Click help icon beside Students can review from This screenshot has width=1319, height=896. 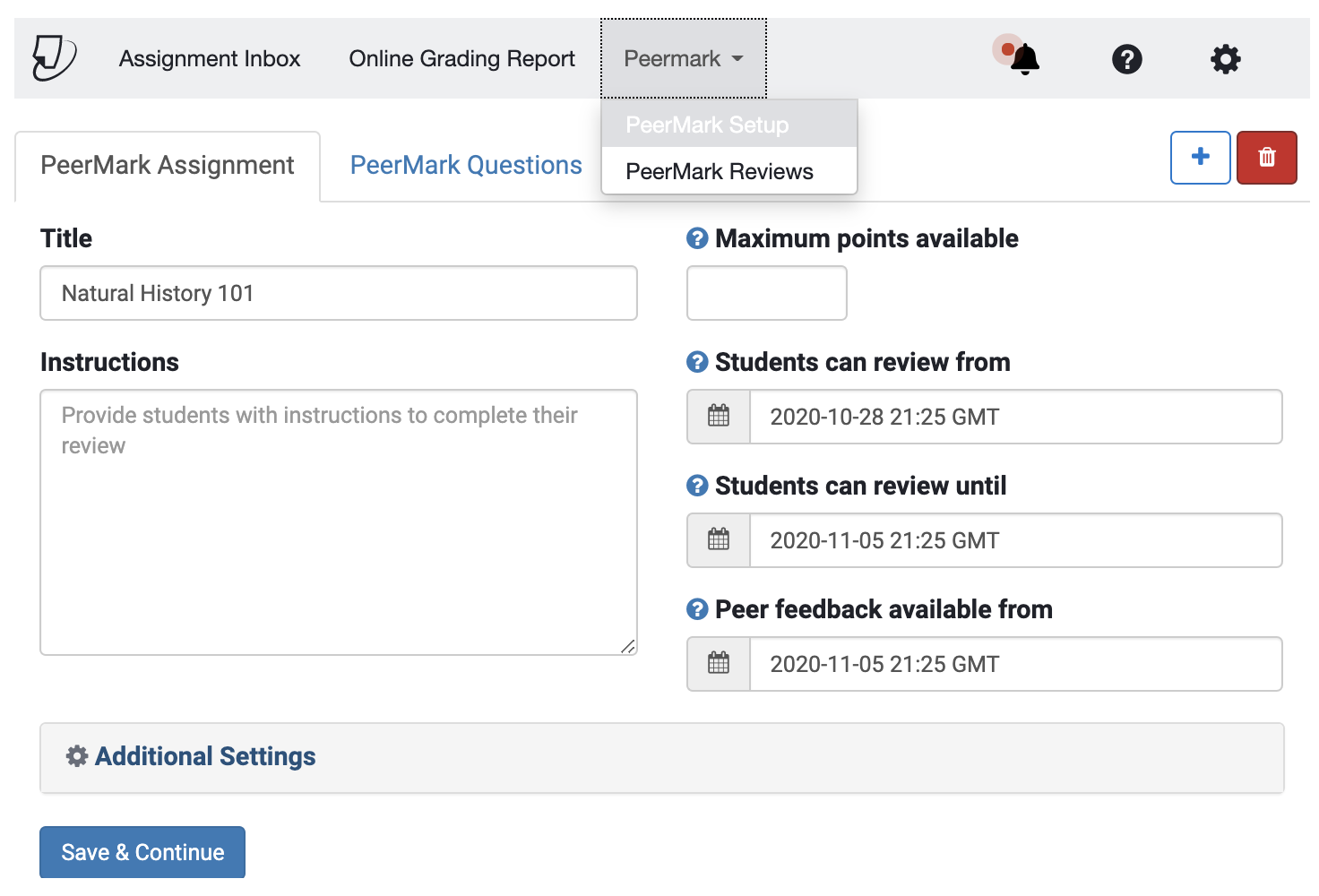tap(697, 362)
